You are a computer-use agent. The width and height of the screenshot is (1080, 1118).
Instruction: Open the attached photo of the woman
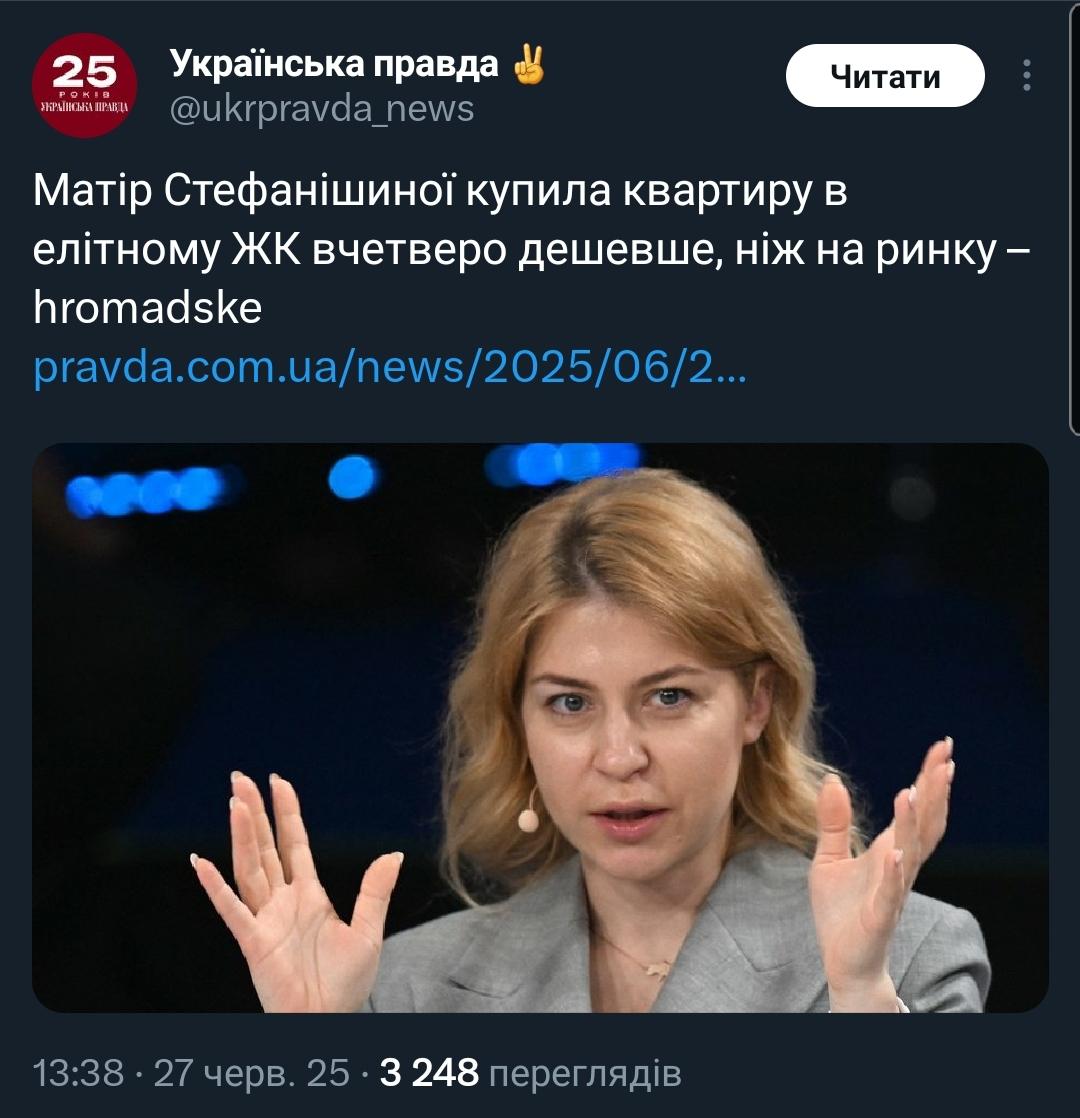[540, 727]
